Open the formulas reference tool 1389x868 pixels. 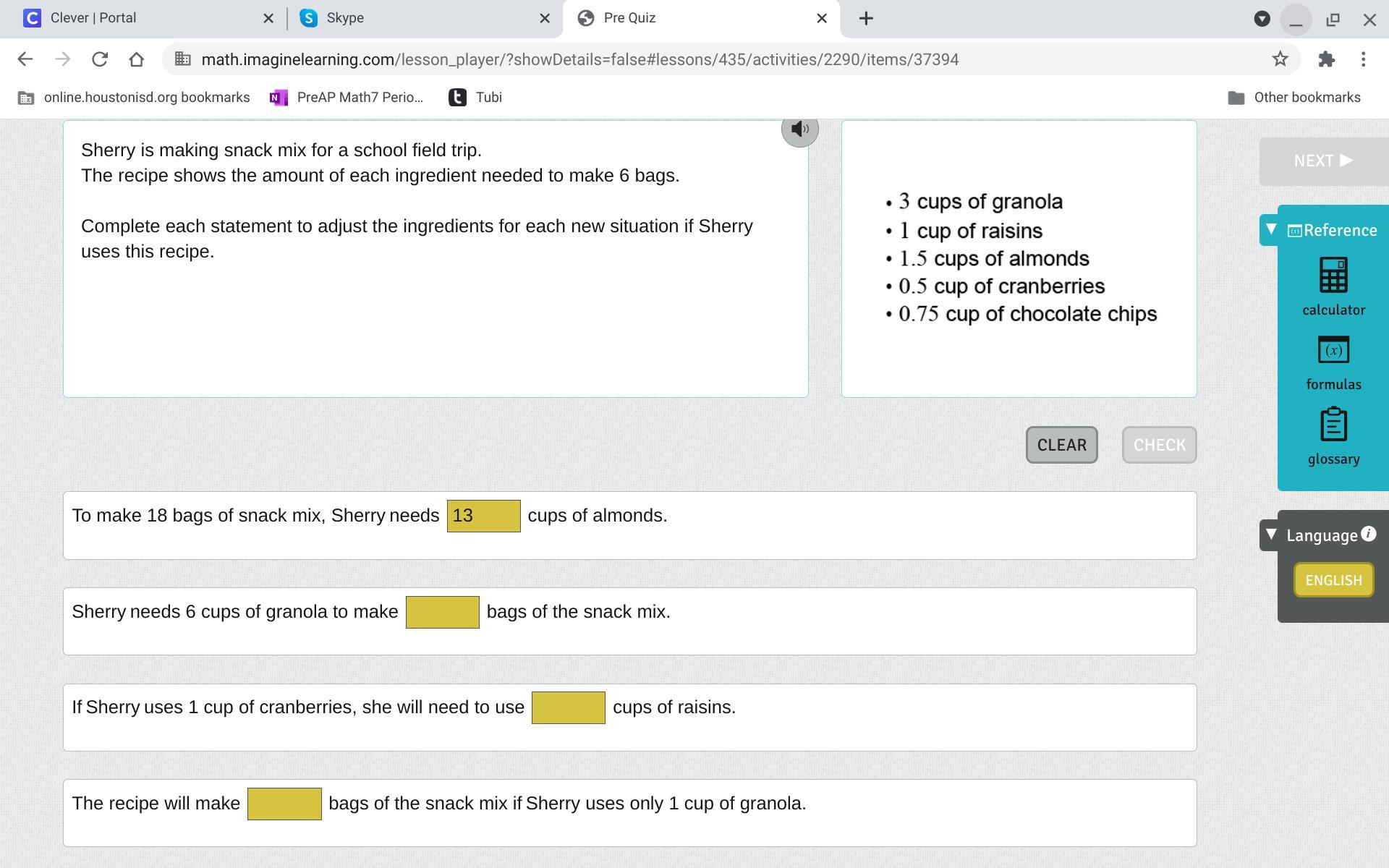(1333, 362)
